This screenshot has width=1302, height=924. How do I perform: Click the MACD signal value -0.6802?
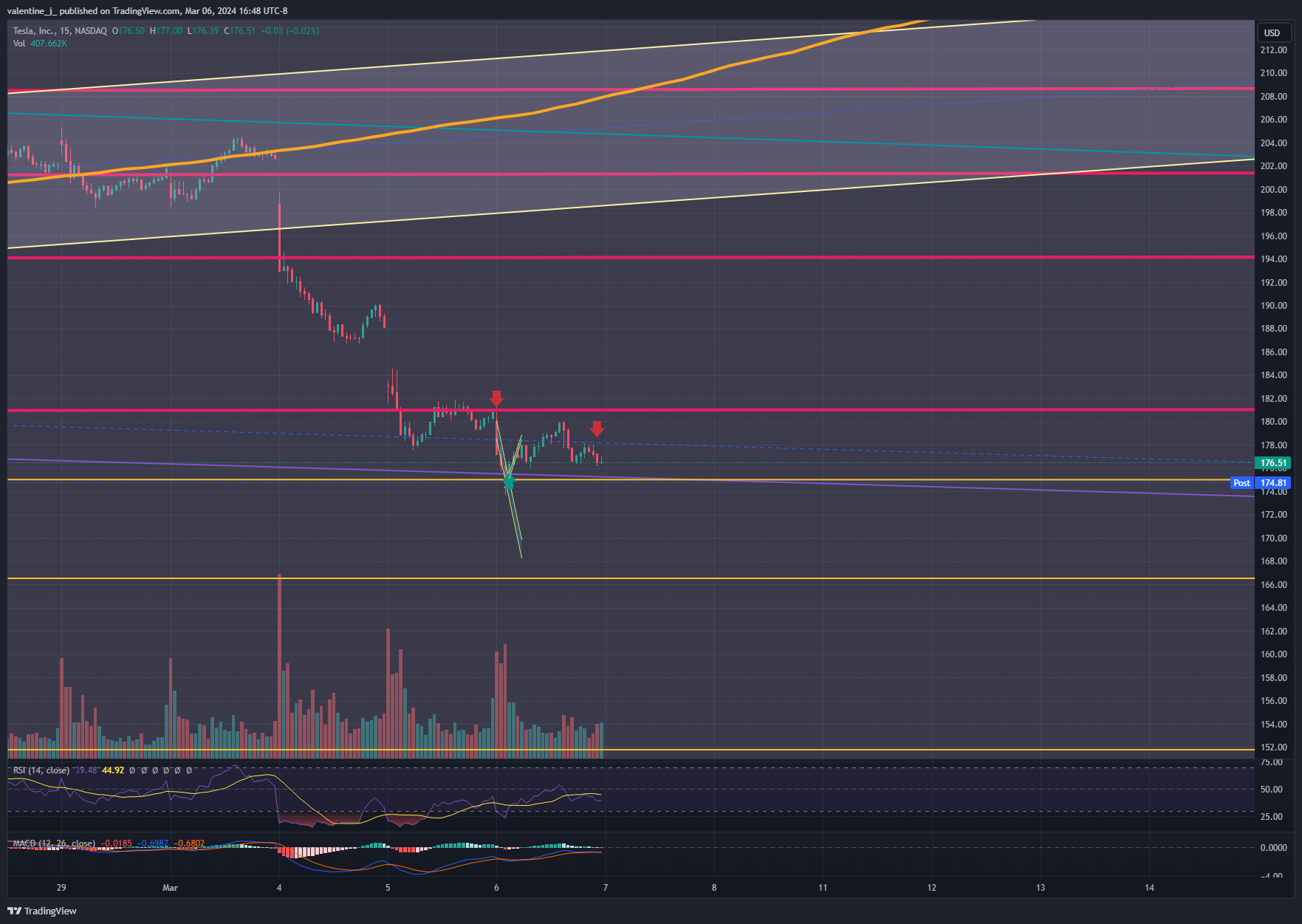point(188,843)
